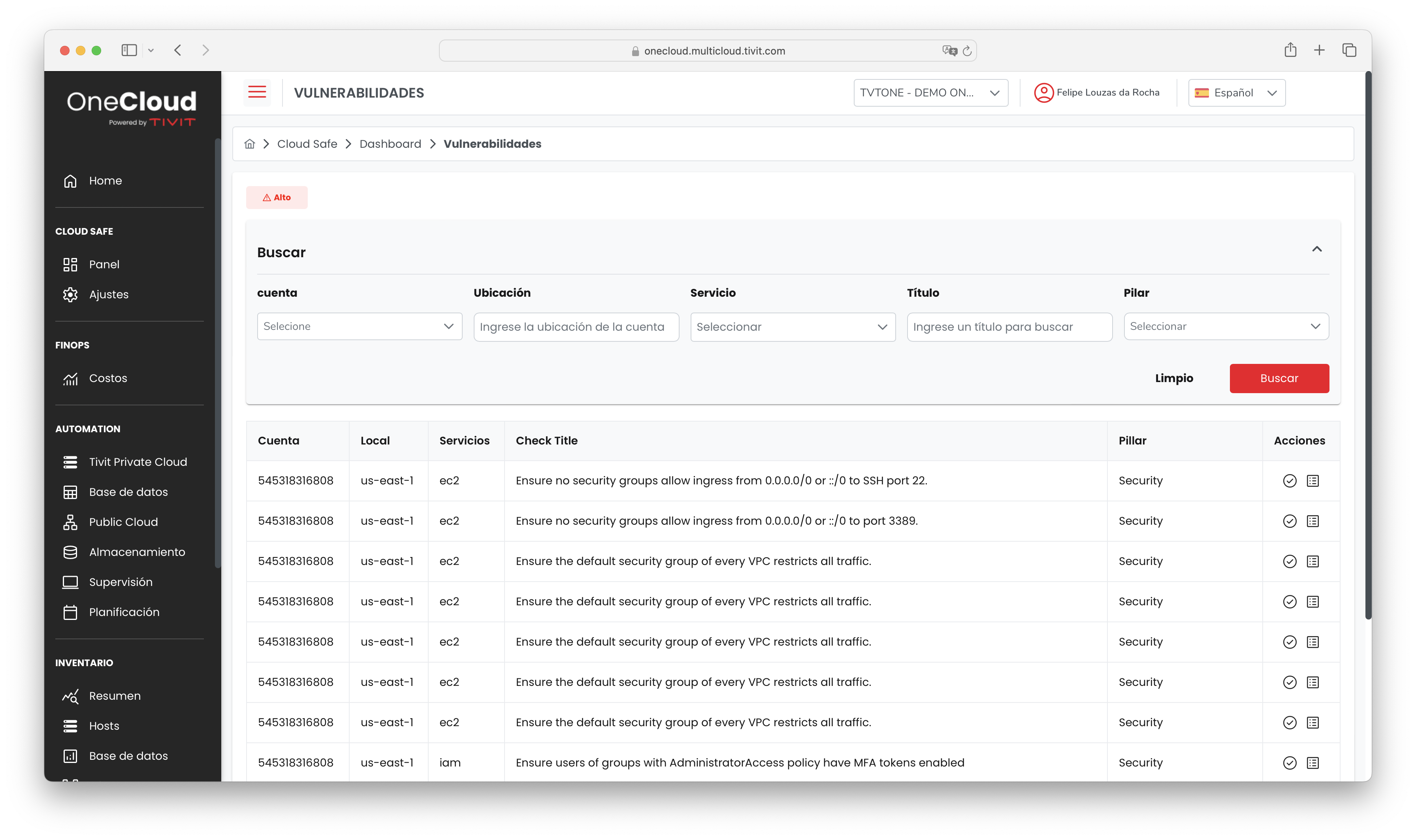Mark the IAM MFA finding as resolved
Screen dimensions: 1416x840
[1290, 763]
